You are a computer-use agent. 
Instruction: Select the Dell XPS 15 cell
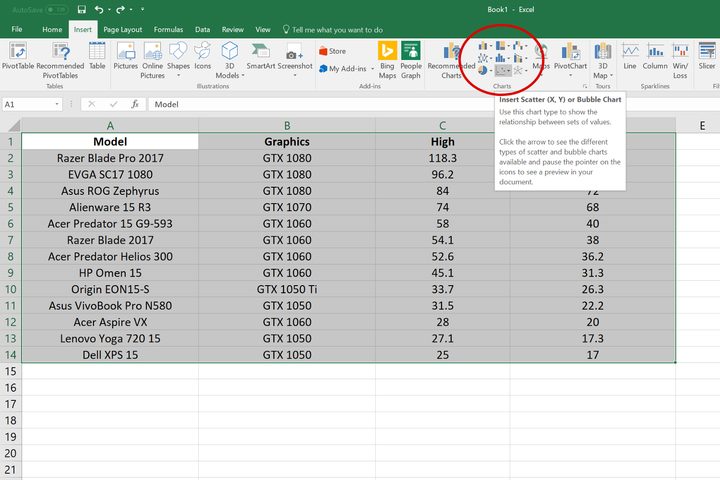pos(110,355)
